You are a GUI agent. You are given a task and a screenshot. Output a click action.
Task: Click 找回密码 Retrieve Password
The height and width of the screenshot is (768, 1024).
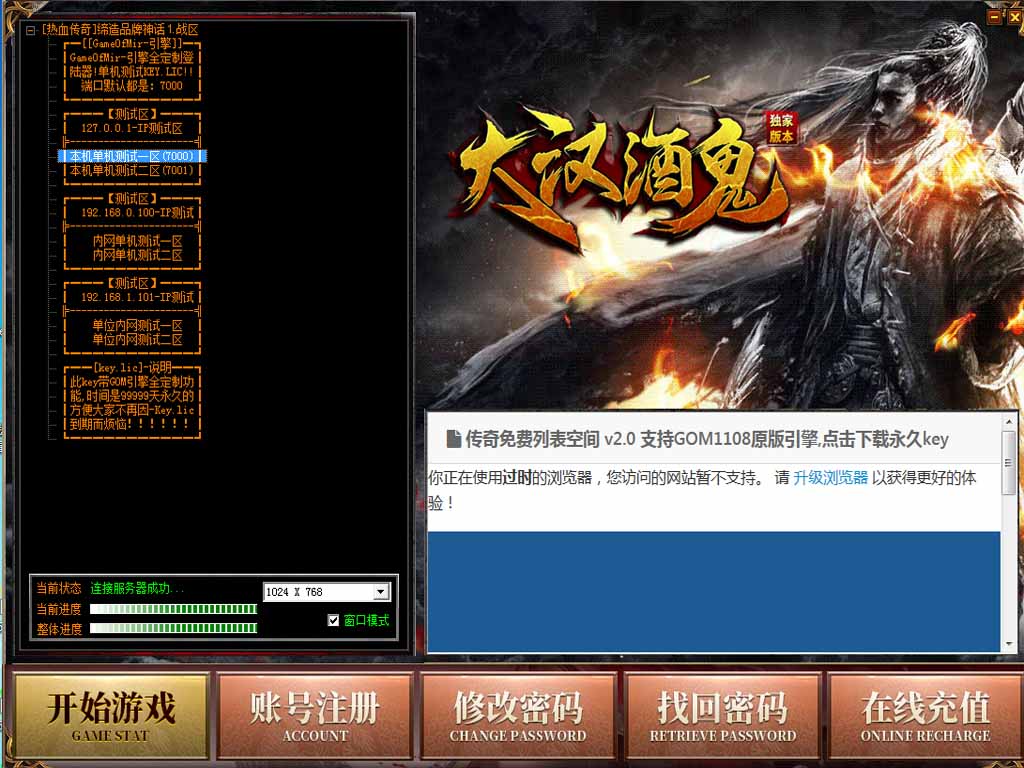tap(722, 715)
